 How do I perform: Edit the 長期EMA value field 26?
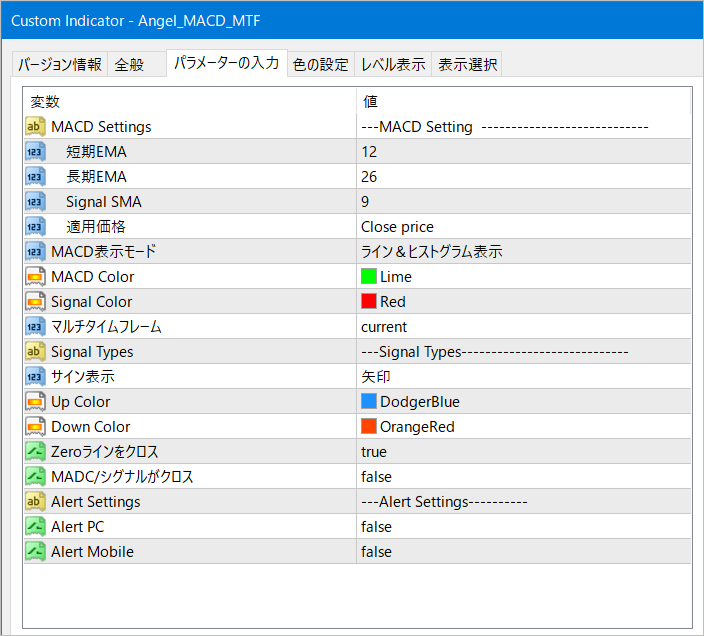pos(370,177)
